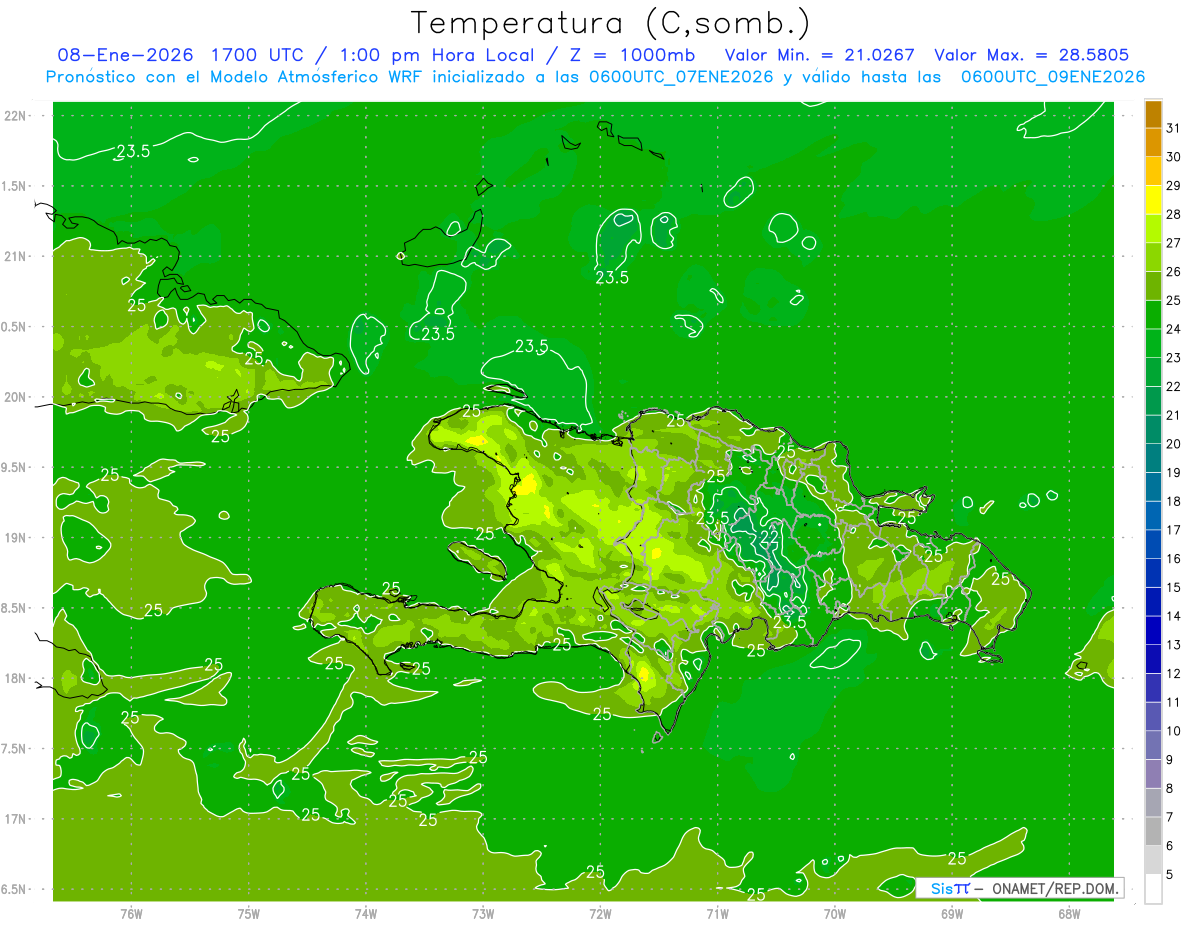Click the "22N" latitude axis label

coord(17,115)
